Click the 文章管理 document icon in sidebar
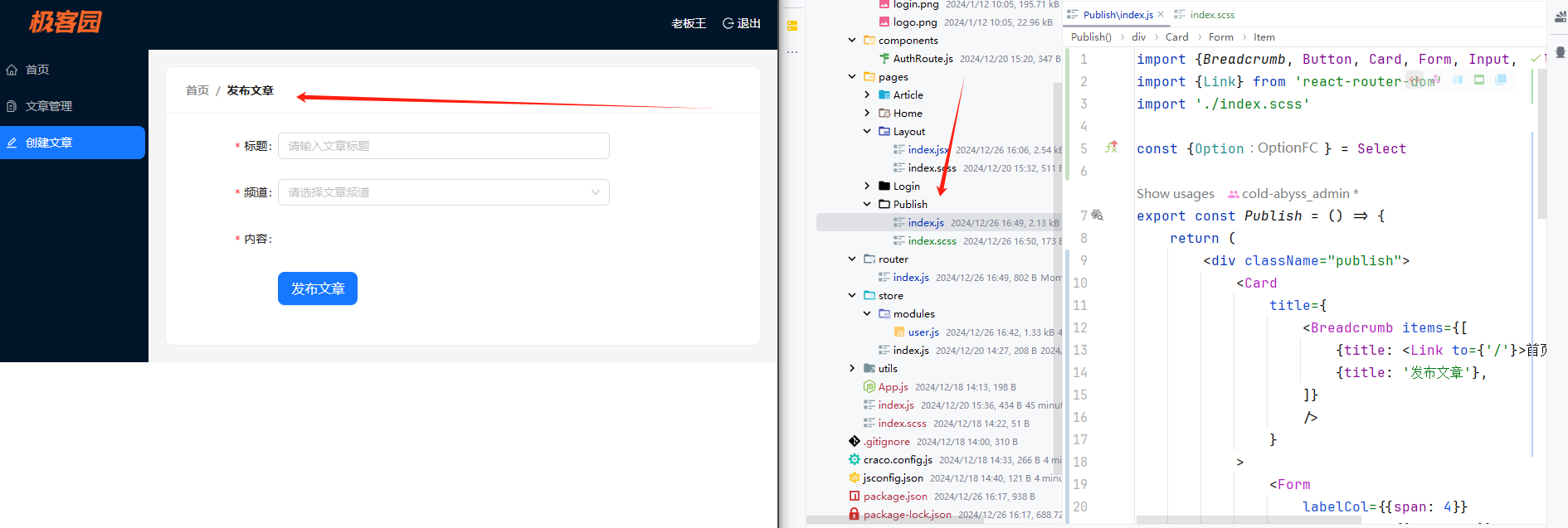The height and width of the screenshot is (528, 1568). click(x=12, y=106)
